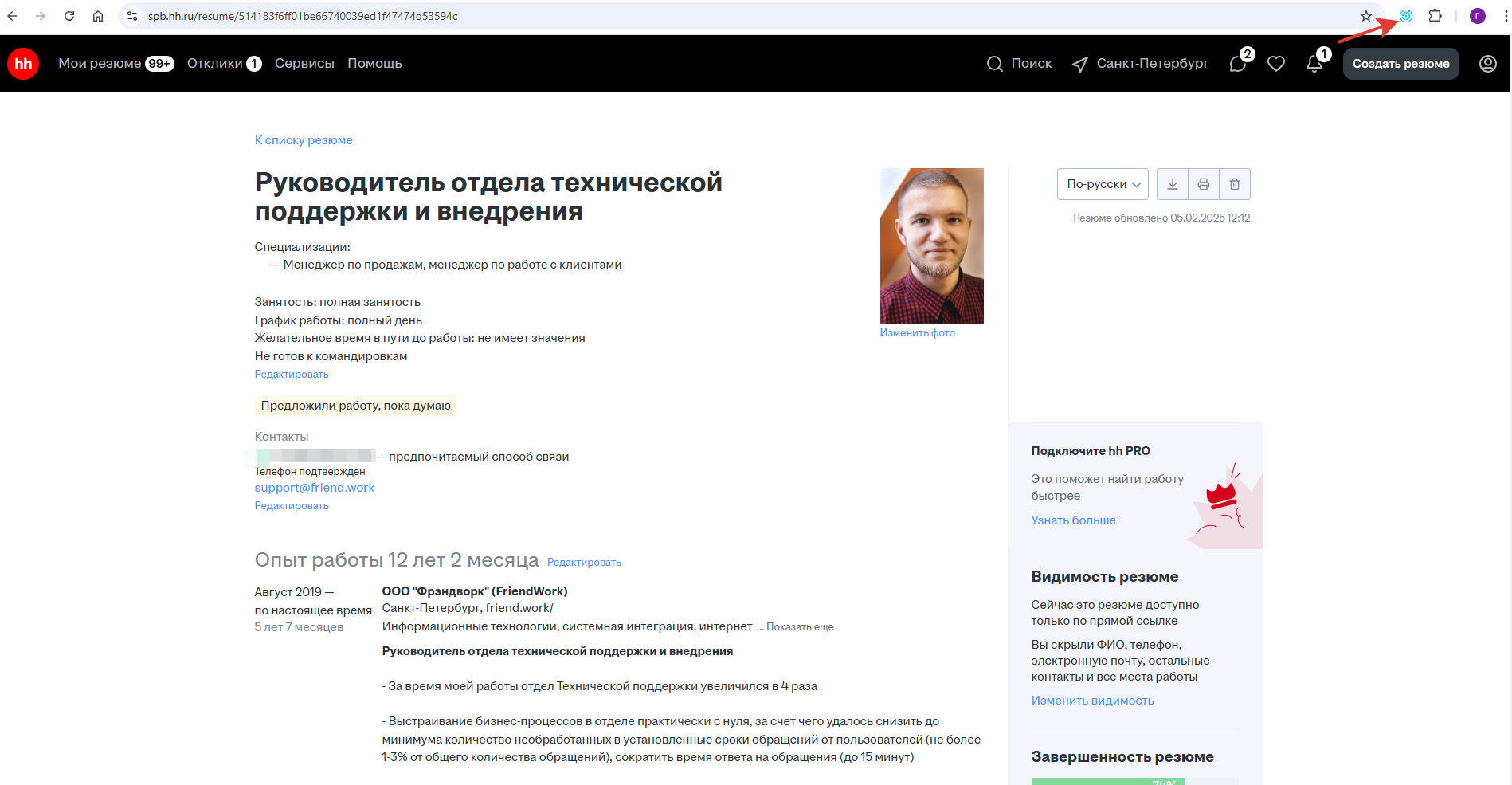Click the Создать резюме button
Viewport: 1512px width, 785px height.
[x=1400, y=64]
